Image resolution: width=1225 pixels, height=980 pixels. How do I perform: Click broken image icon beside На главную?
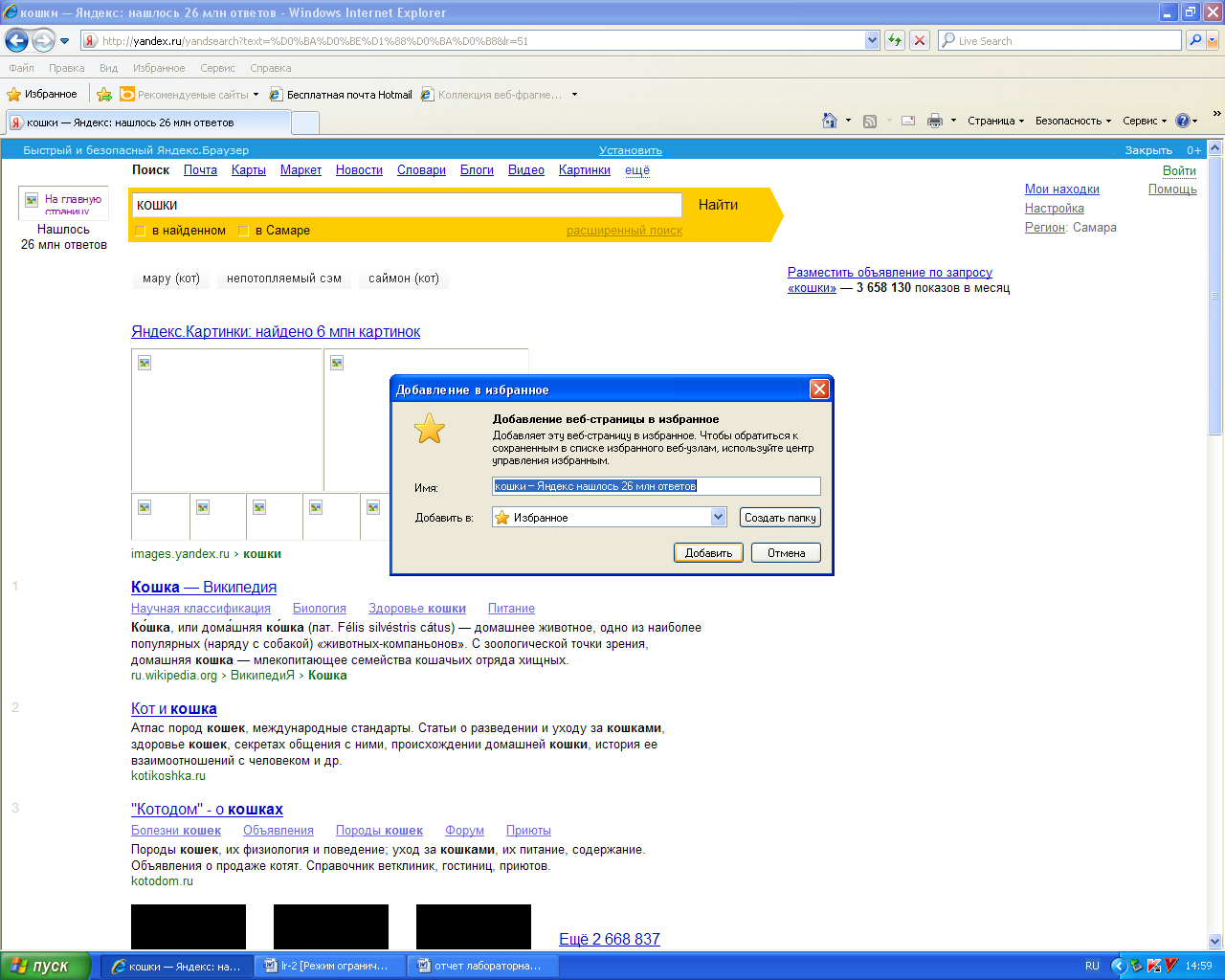click(32, 200)
